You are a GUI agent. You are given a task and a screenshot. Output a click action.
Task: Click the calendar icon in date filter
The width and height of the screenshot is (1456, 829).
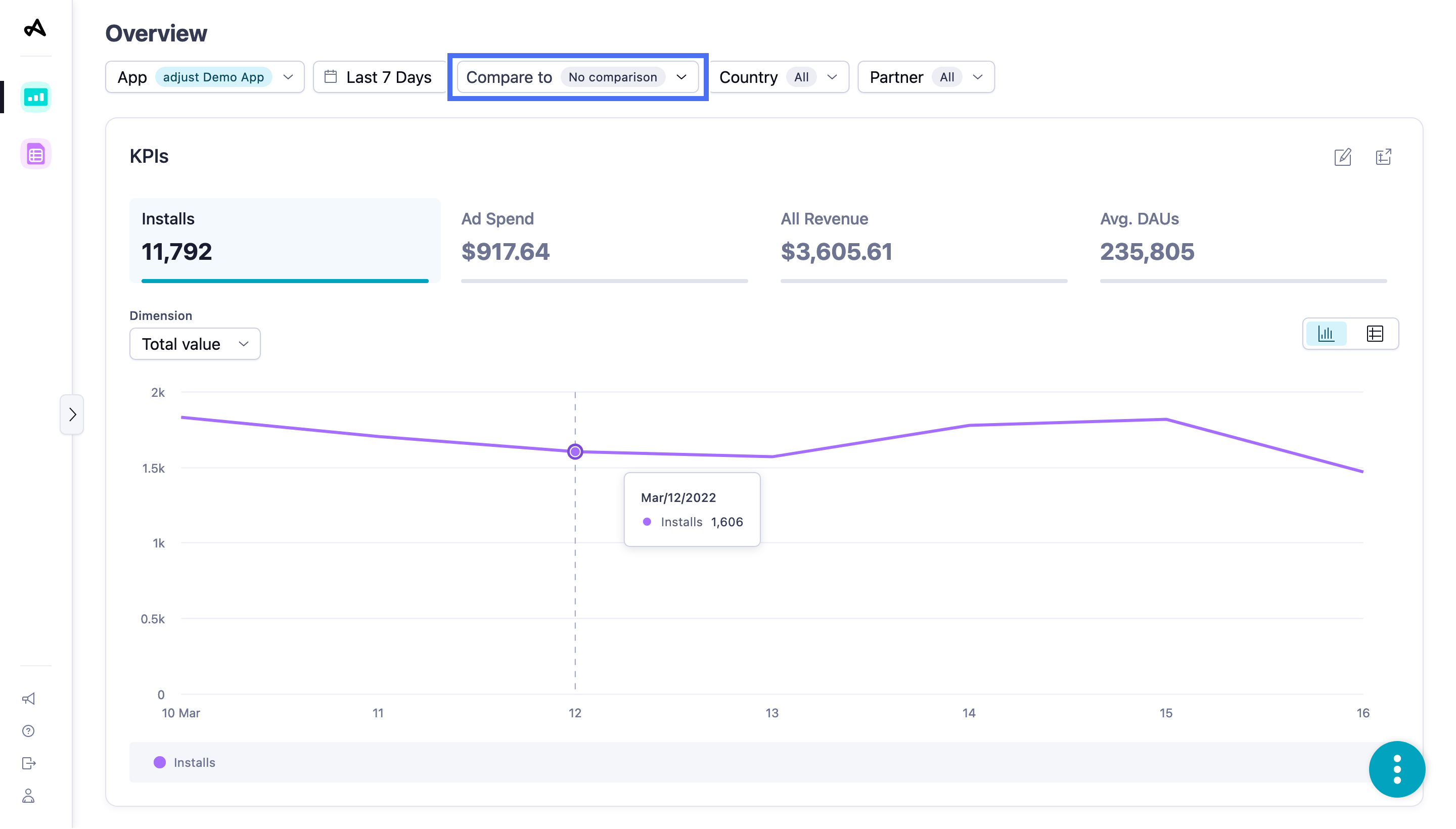pos(330,76)
